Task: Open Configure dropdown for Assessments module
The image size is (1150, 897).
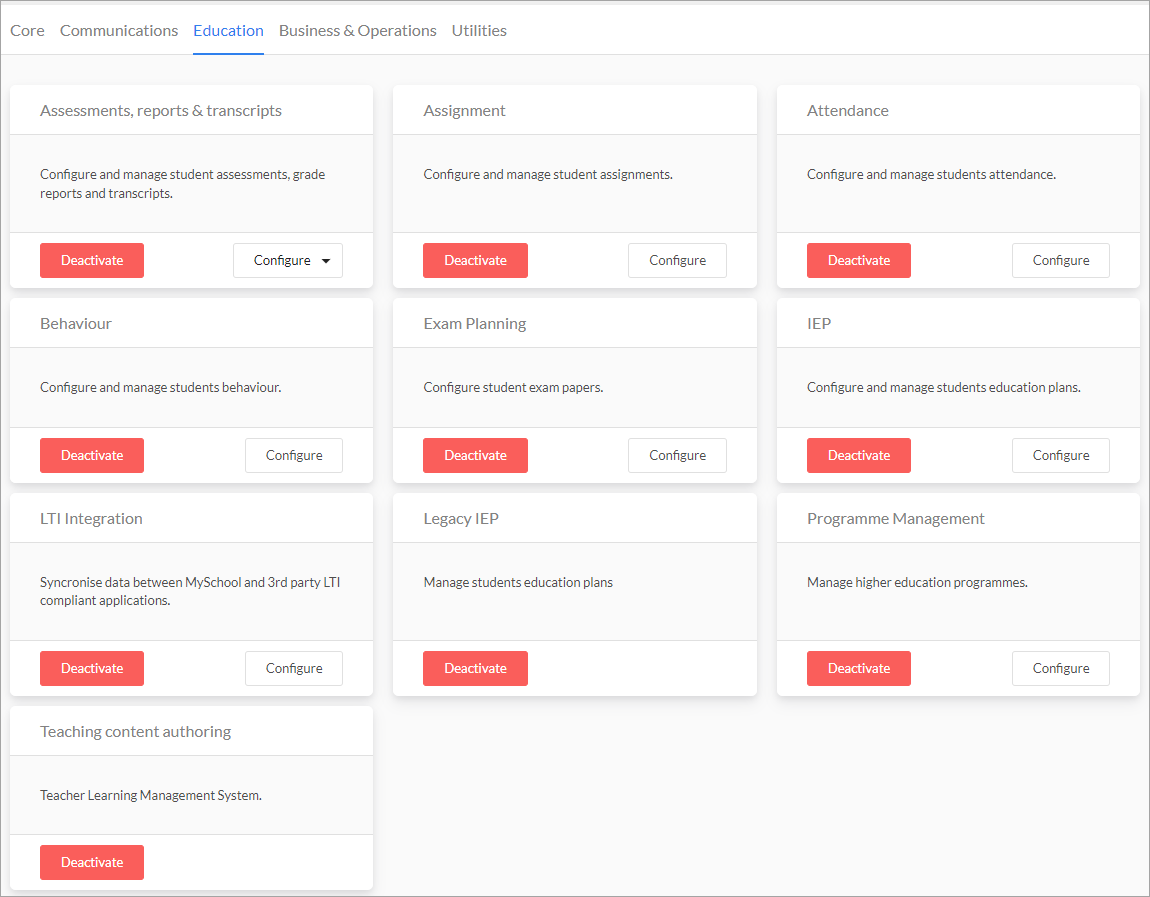Action: coord(288,260)
